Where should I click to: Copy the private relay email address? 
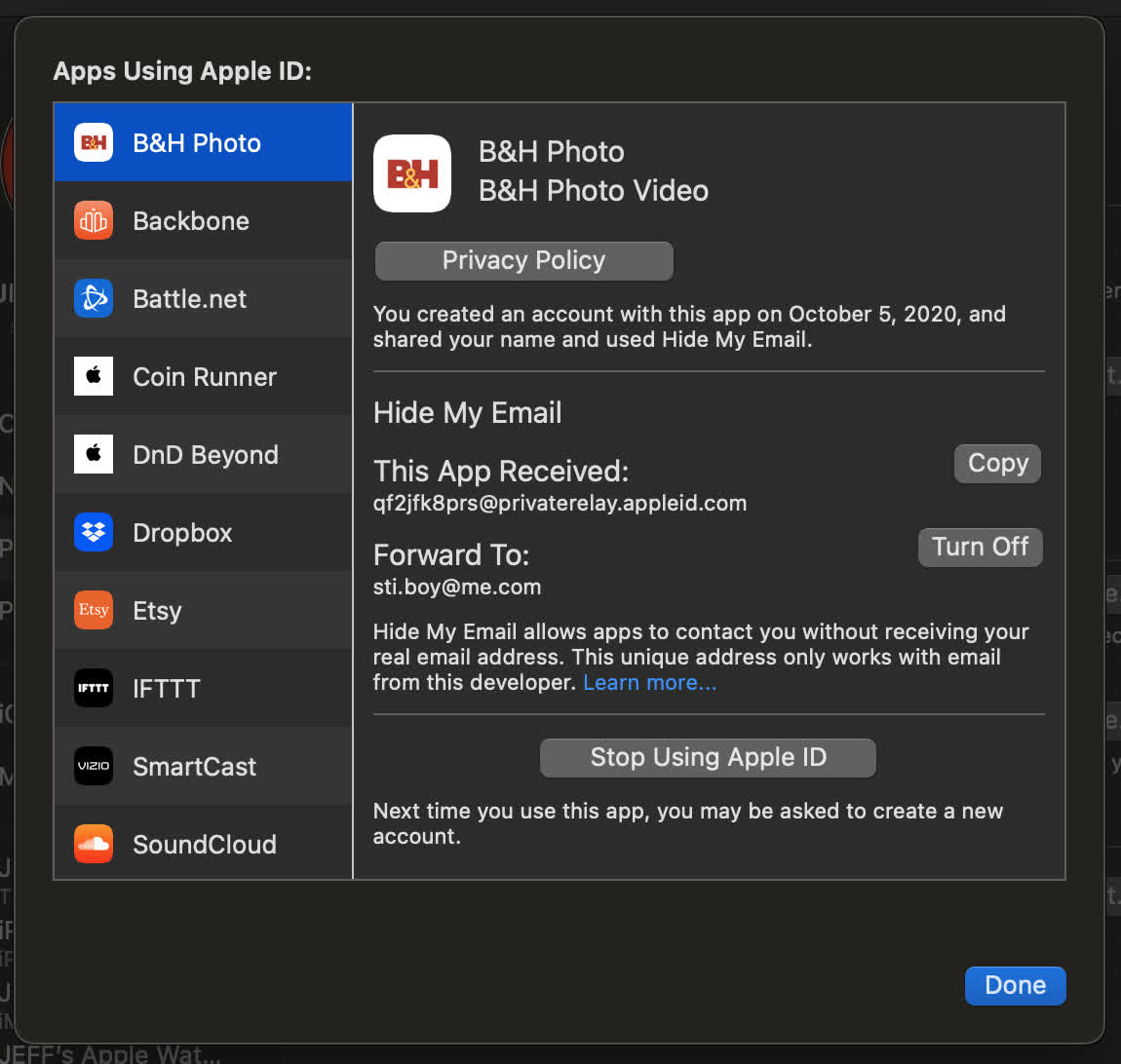coord(997,464)
